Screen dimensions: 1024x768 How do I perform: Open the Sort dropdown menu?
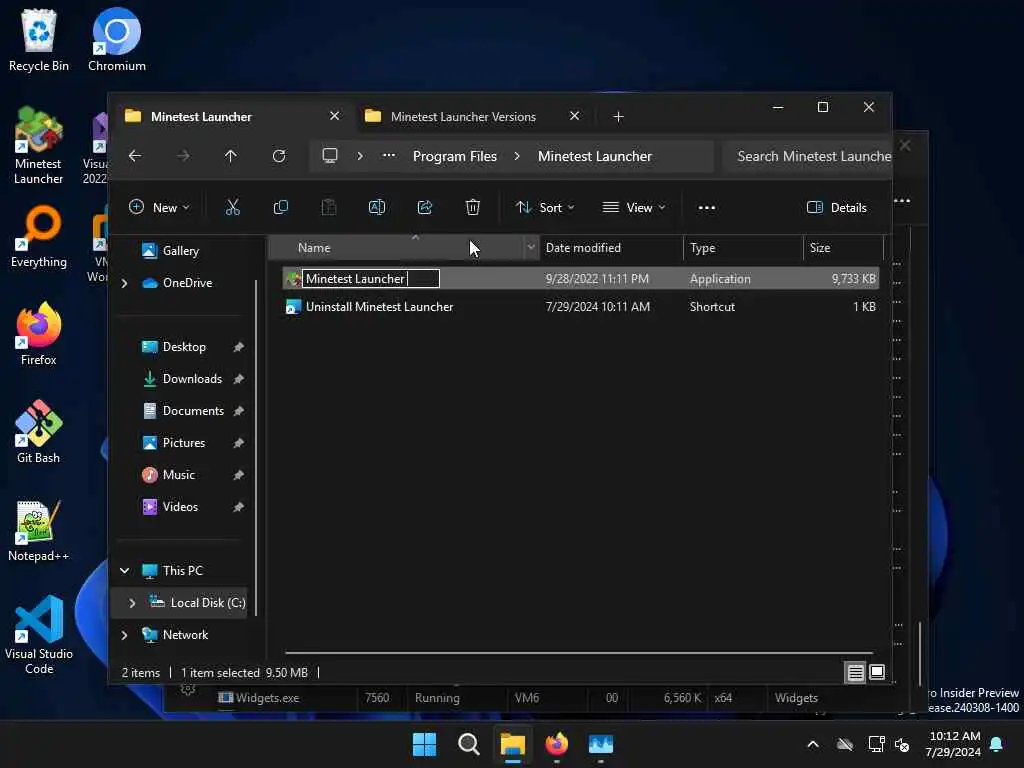point(545,208)
